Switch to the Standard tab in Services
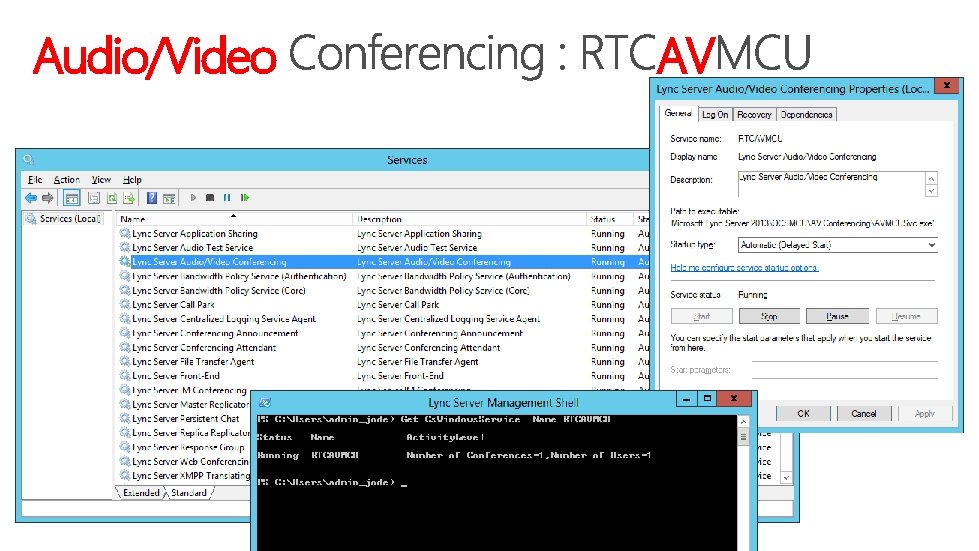 [189, 493]
